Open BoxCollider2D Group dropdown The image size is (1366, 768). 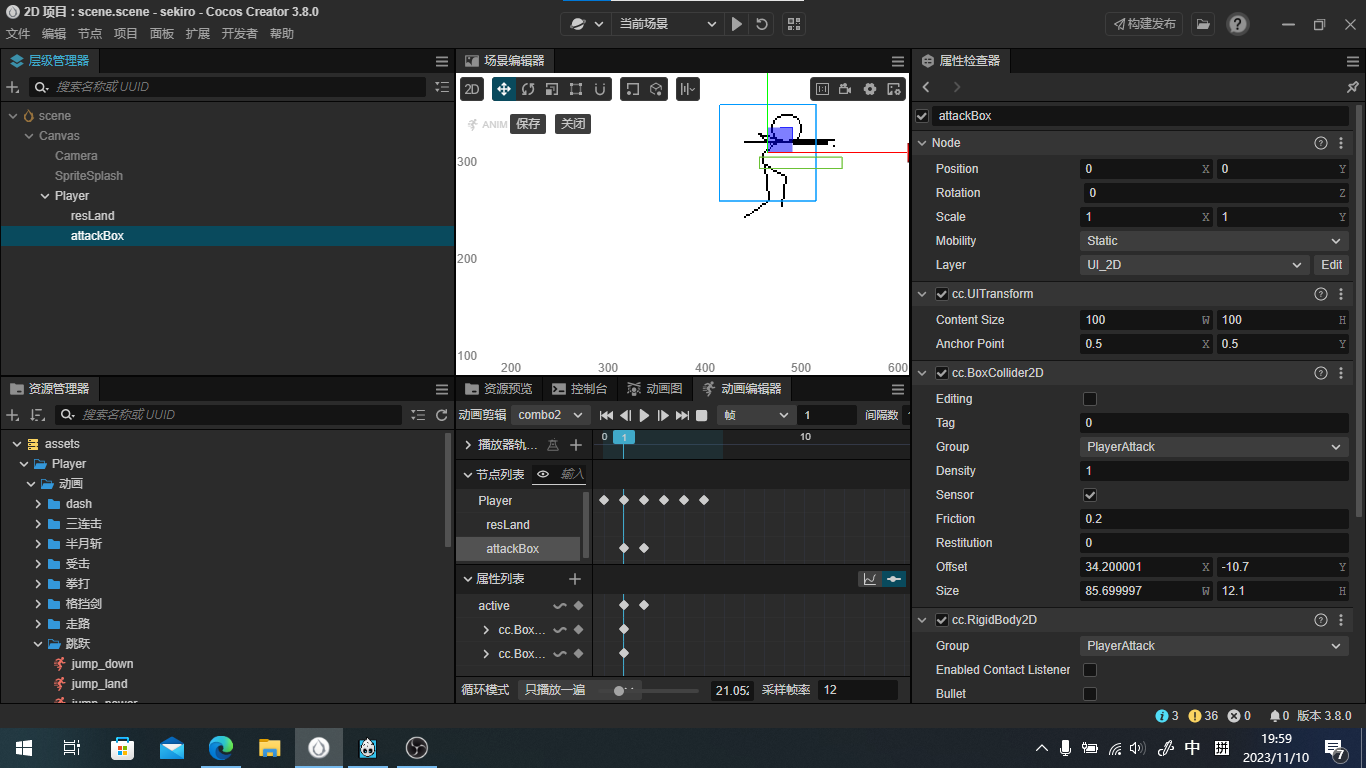[1215, 447]
